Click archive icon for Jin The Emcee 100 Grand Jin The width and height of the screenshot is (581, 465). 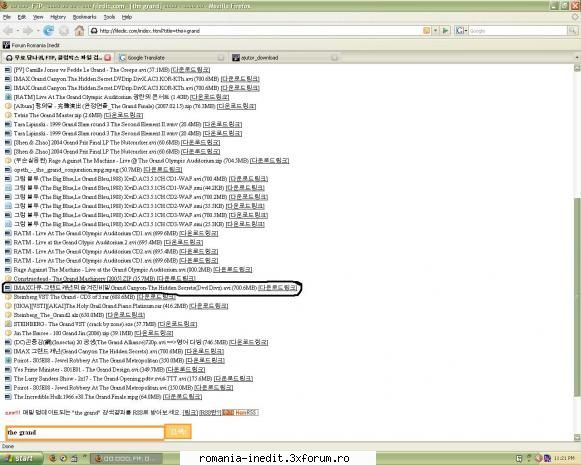tap(8, 333)
